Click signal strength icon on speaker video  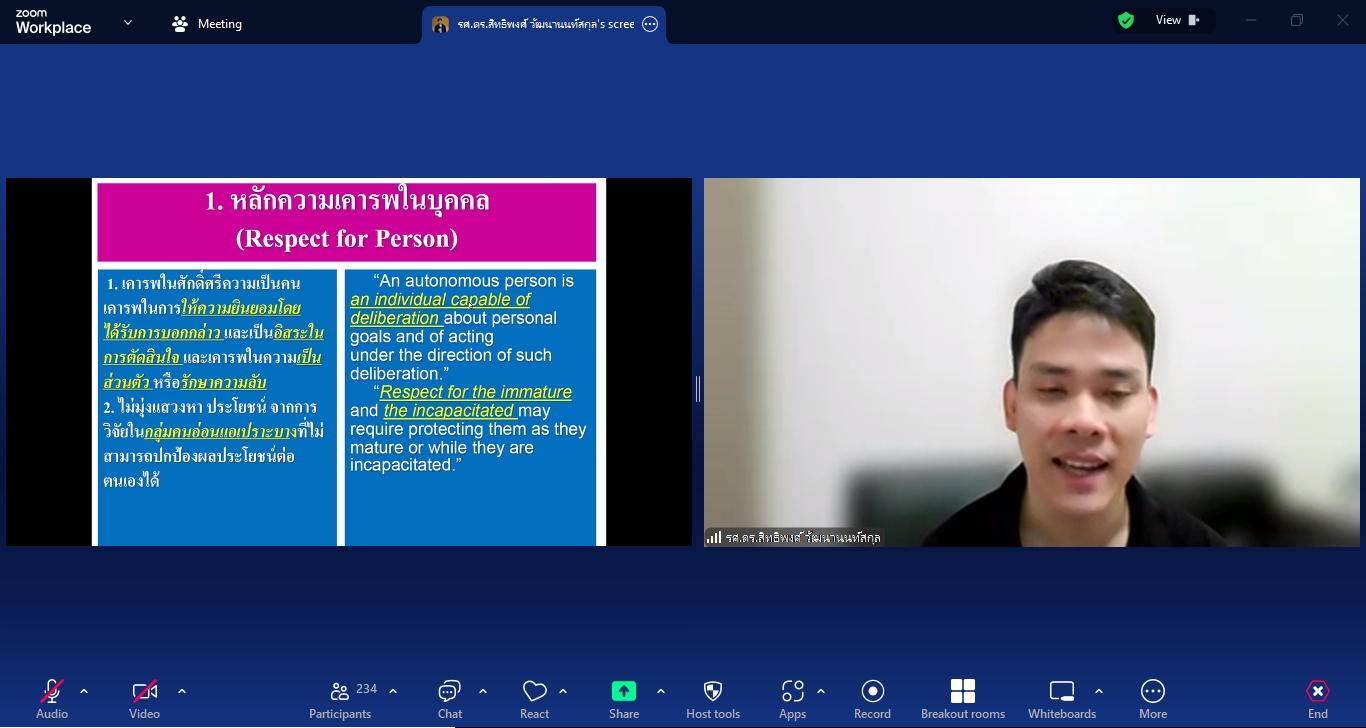click(714, 538)
